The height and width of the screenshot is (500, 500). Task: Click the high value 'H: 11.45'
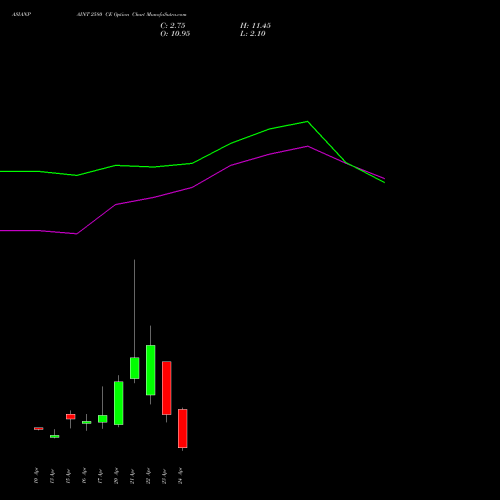255,26
